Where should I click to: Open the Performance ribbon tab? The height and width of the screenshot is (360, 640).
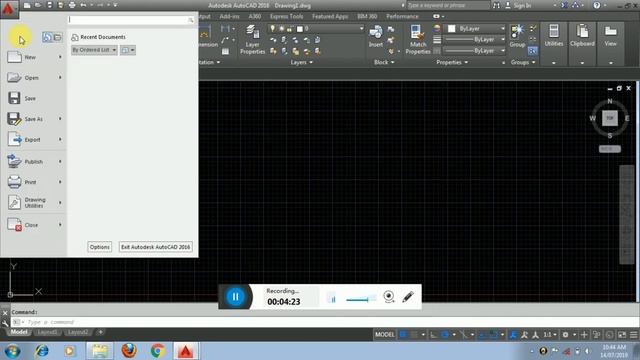(402, 16)
